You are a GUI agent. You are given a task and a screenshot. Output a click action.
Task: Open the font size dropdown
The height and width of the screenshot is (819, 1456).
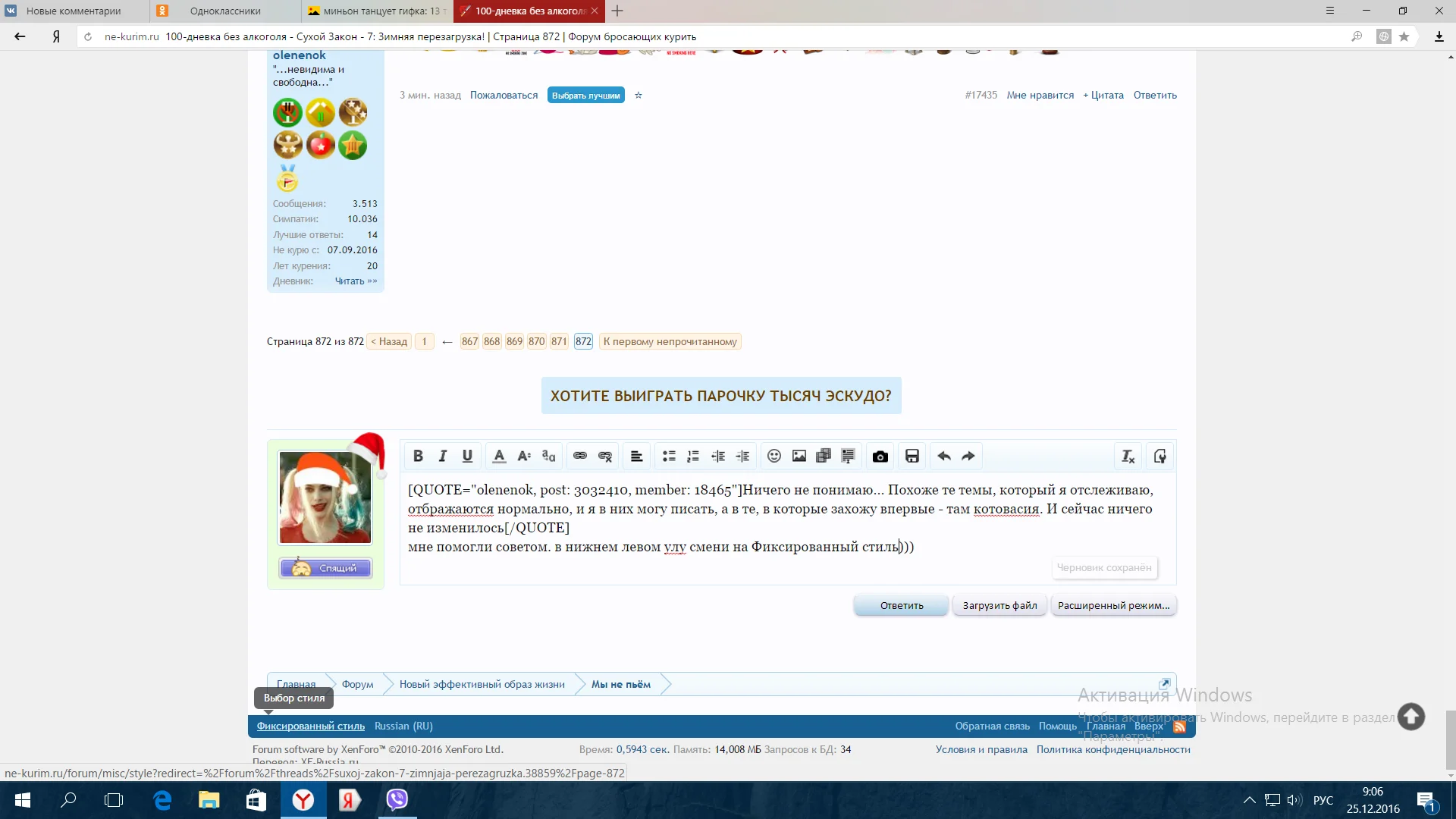(524, 456)
